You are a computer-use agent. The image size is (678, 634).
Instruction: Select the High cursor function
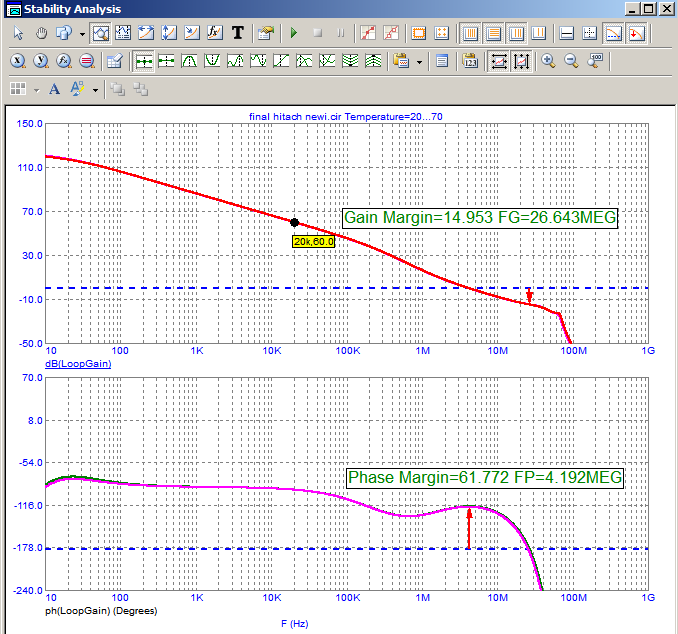tap(235, 61)
